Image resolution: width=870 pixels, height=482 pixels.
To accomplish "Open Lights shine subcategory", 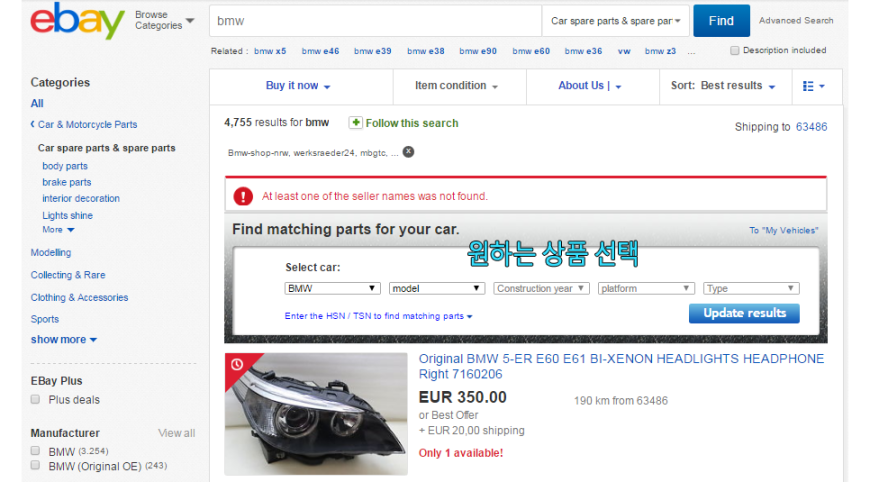I will point(67,215).
